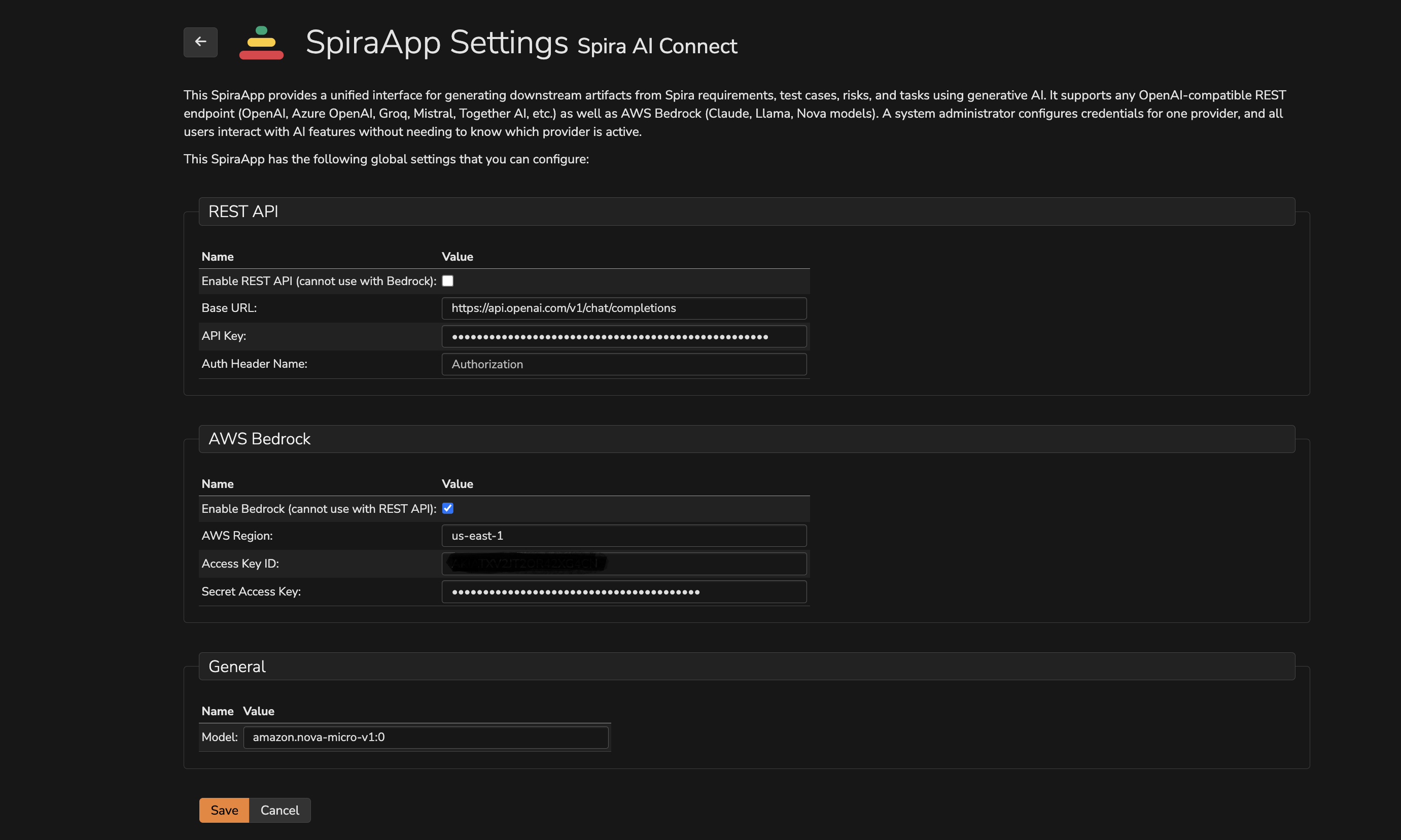Image resolution: width=1401 pixels, height=840 pixels.
Task: Save the SpiraApp settings
Action: [x=224, y=810]
